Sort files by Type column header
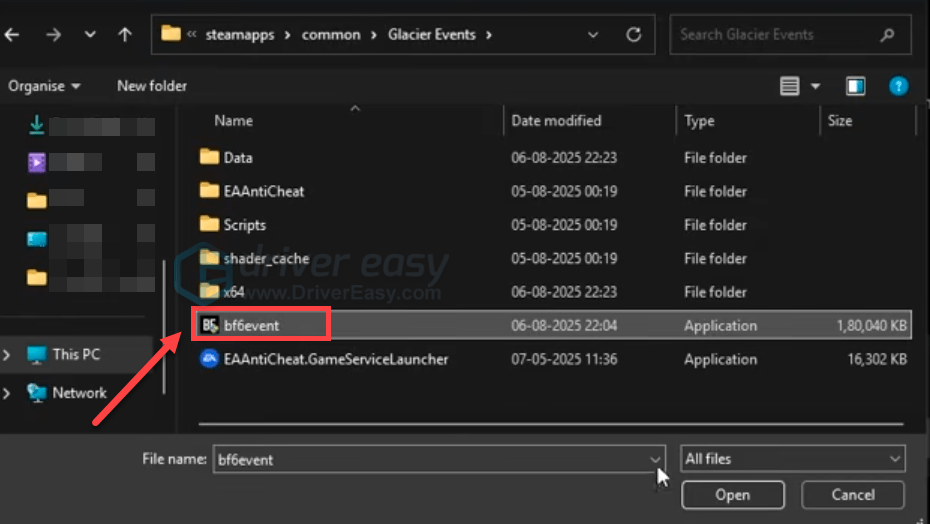This screenshot has width=930, height=524. pyautogui.click(x=699, y=121)
